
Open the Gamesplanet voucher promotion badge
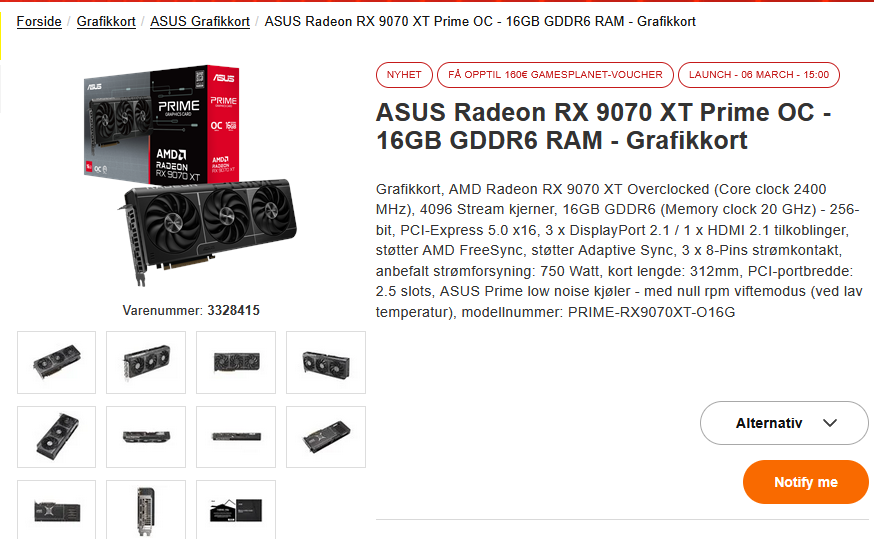coord(555,75)
